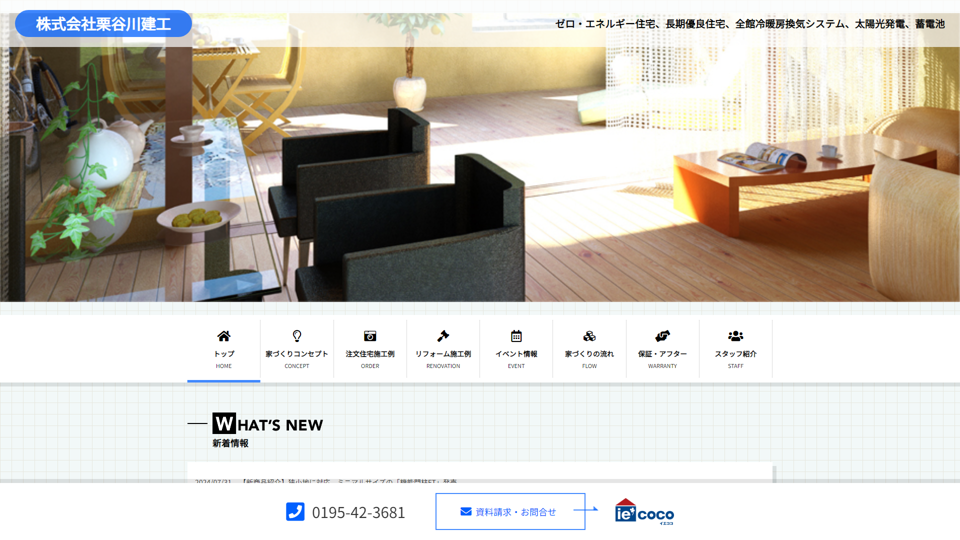Viewport: 960px width, 540px height.
Task: Open the calendar icon for イベント情報
Action: pos(516,336)
